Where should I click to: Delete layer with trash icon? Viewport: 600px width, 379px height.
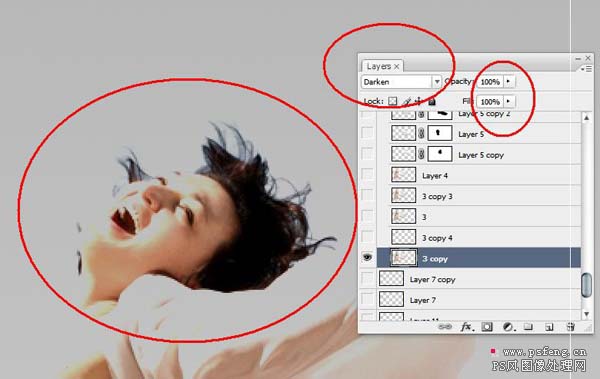tap(570, 327)
